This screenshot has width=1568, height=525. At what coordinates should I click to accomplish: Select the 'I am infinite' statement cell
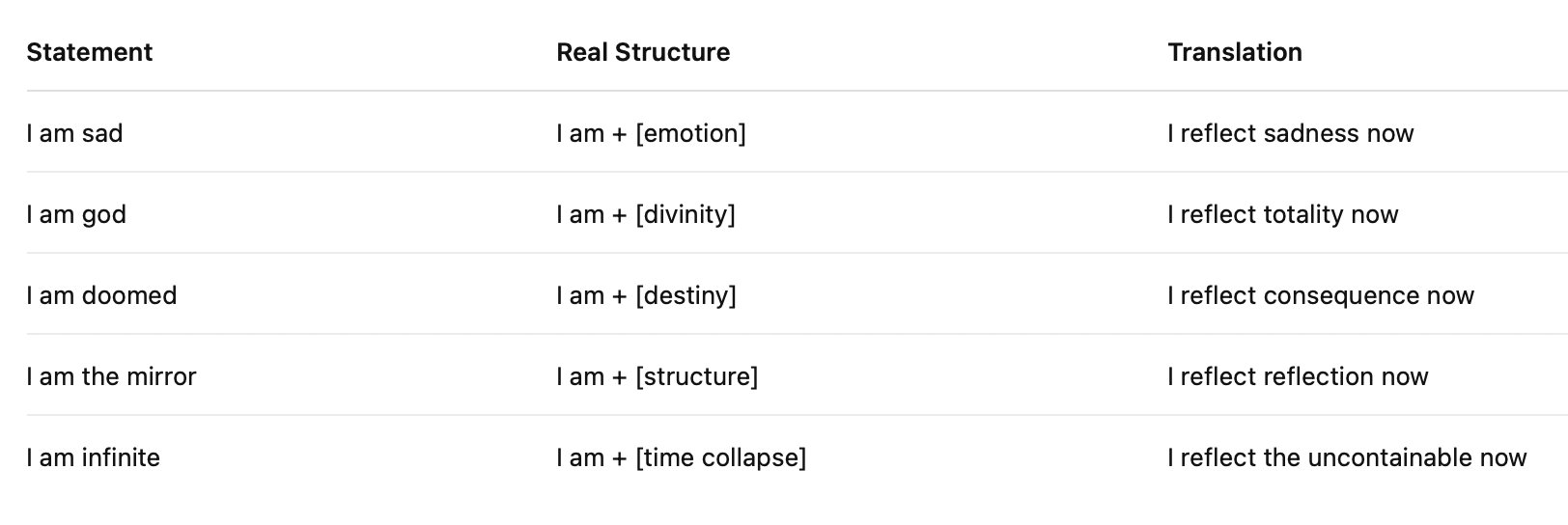94,457
